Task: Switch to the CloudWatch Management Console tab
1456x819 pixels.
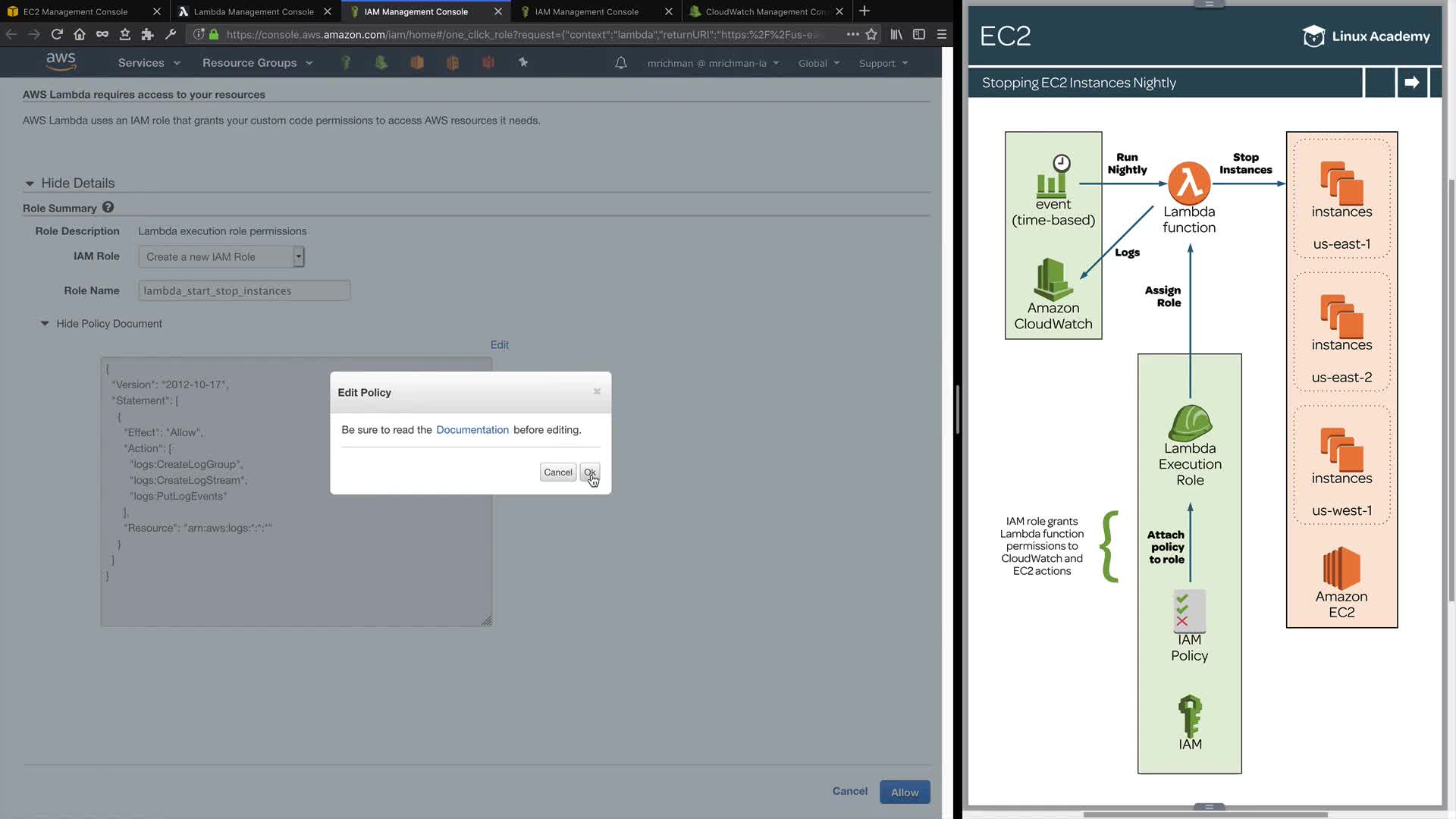Action: [x=764, y=11]
